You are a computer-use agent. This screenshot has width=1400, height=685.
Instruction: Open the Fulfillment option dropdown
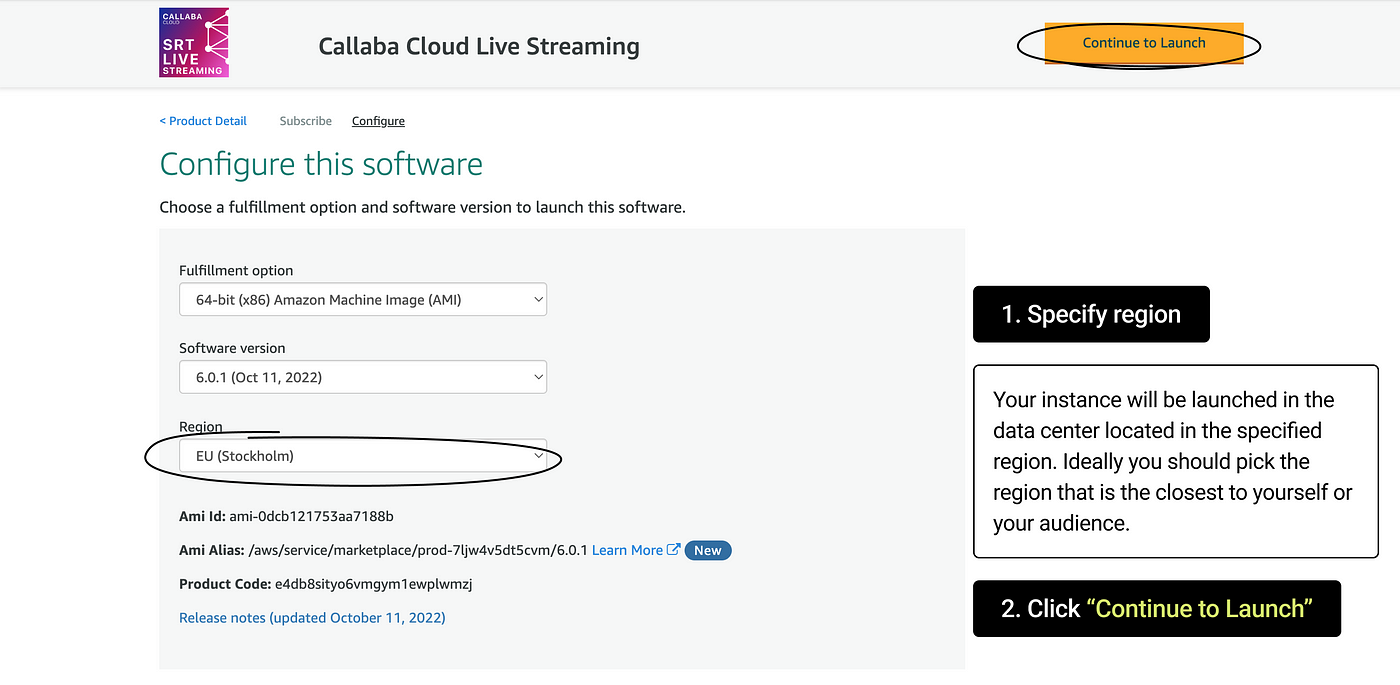(x=363, y=299)
